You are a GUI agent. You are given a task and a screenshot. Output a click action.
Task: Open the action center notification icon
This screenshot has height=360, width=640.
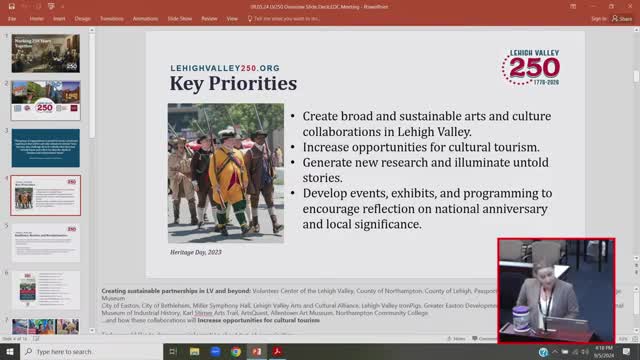(x=627, y=352)
